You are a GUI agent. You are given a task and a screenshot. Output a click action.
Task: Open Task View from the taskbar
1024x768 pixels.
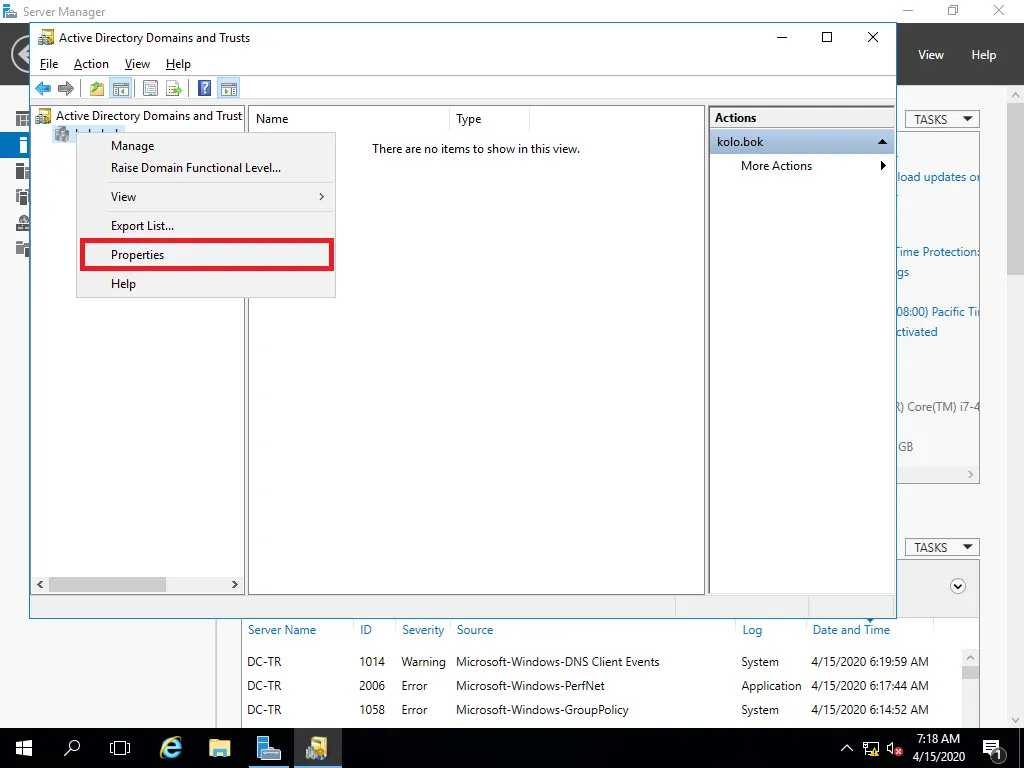coord(120,748)
